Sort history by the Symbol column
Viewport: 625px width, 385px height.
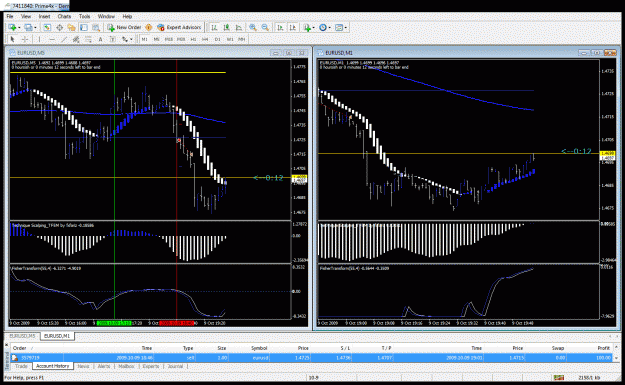(259, 348)
